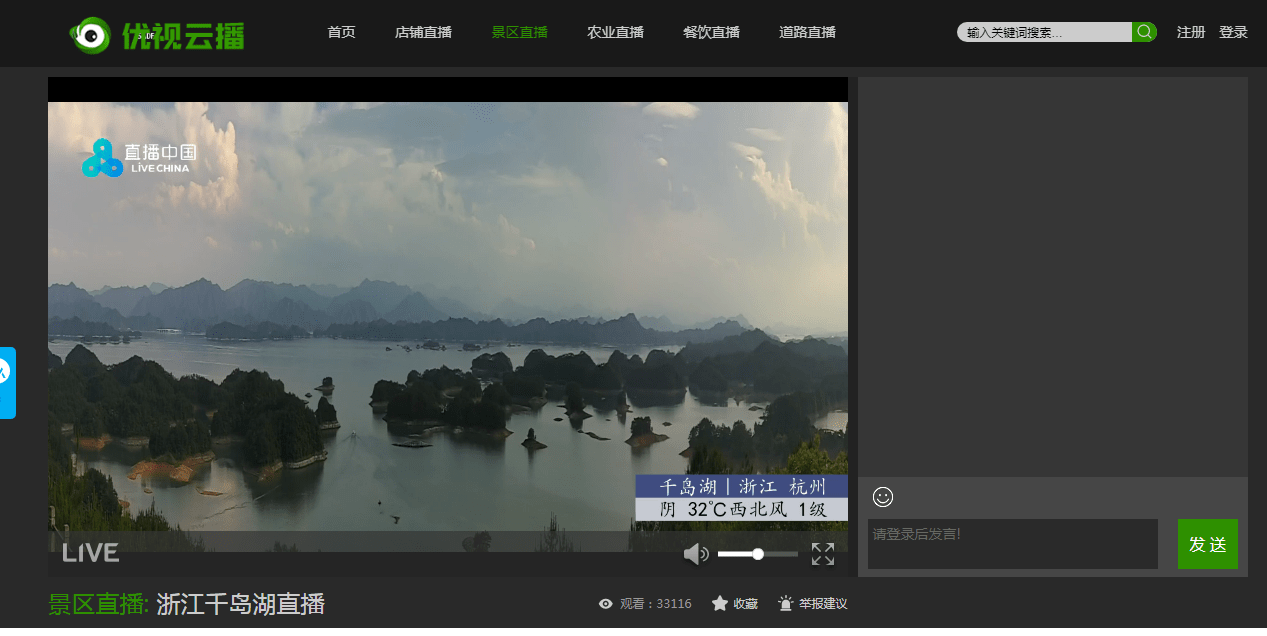Click the keyword search input field
Image resolution: width=1267 pixels, height=636 pixels.
pyautogui.click(x=1044, y=32)
